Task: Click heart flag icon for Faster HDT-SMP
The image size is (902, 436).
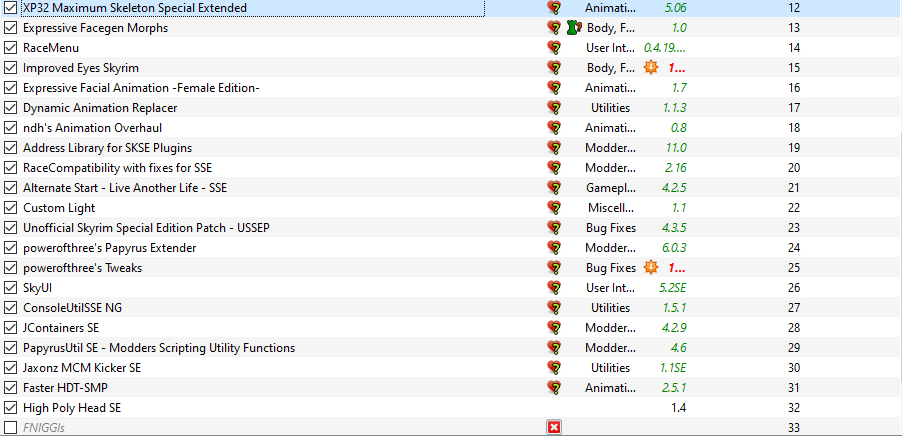Action: pos(554,388)
